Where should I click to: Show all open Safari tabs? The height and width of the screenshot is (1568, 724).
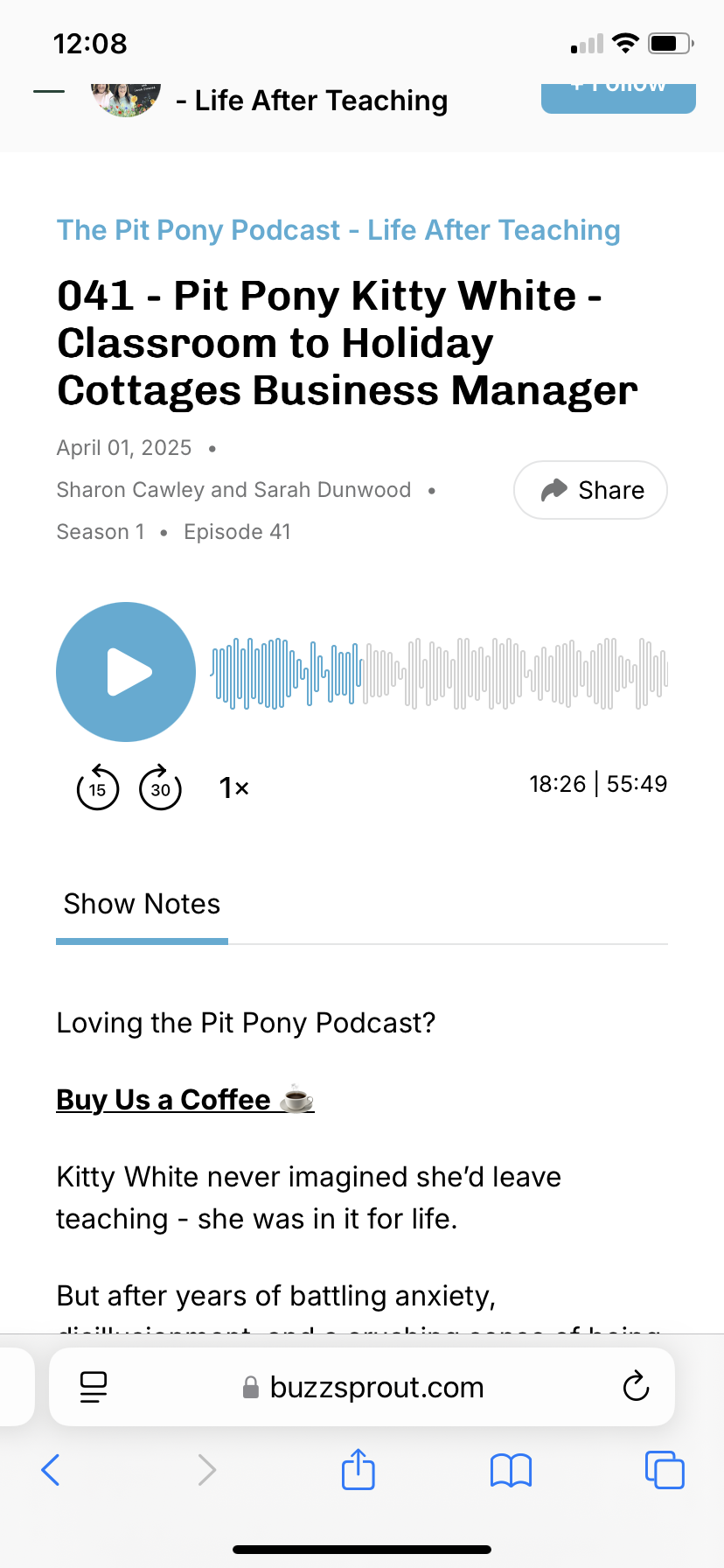coord(665,1470)
